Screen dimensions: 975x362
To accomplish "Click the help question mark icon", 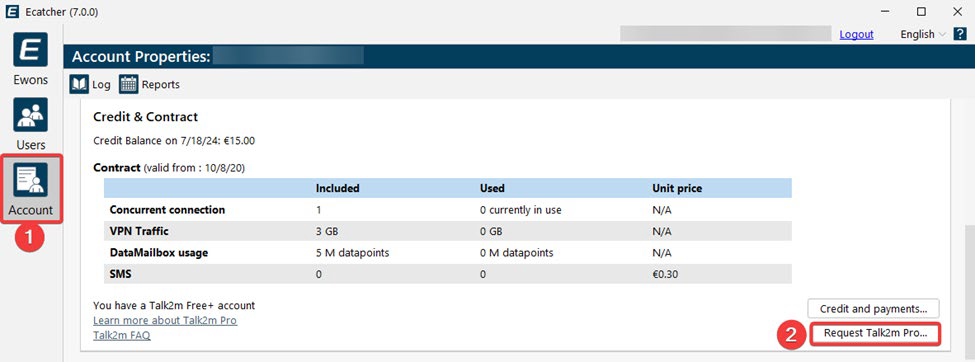I will coord(960,34).
